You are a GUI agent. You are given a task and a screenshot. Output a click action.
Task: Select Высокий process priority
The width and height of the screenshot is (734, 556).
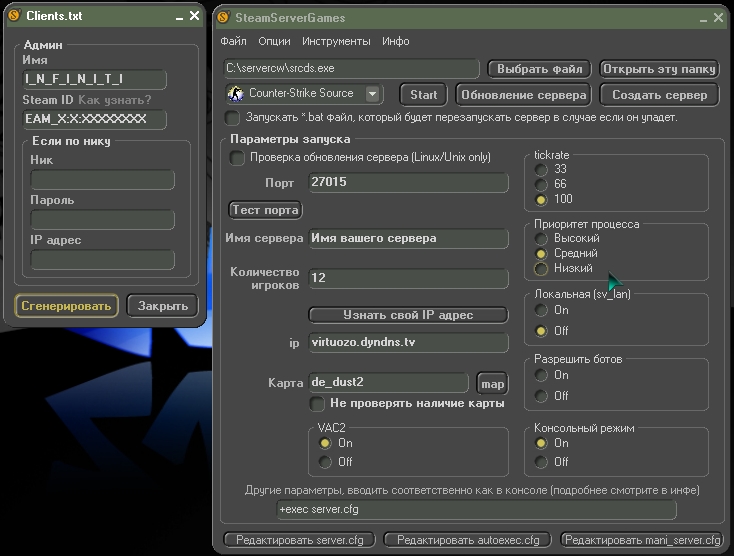541,239
